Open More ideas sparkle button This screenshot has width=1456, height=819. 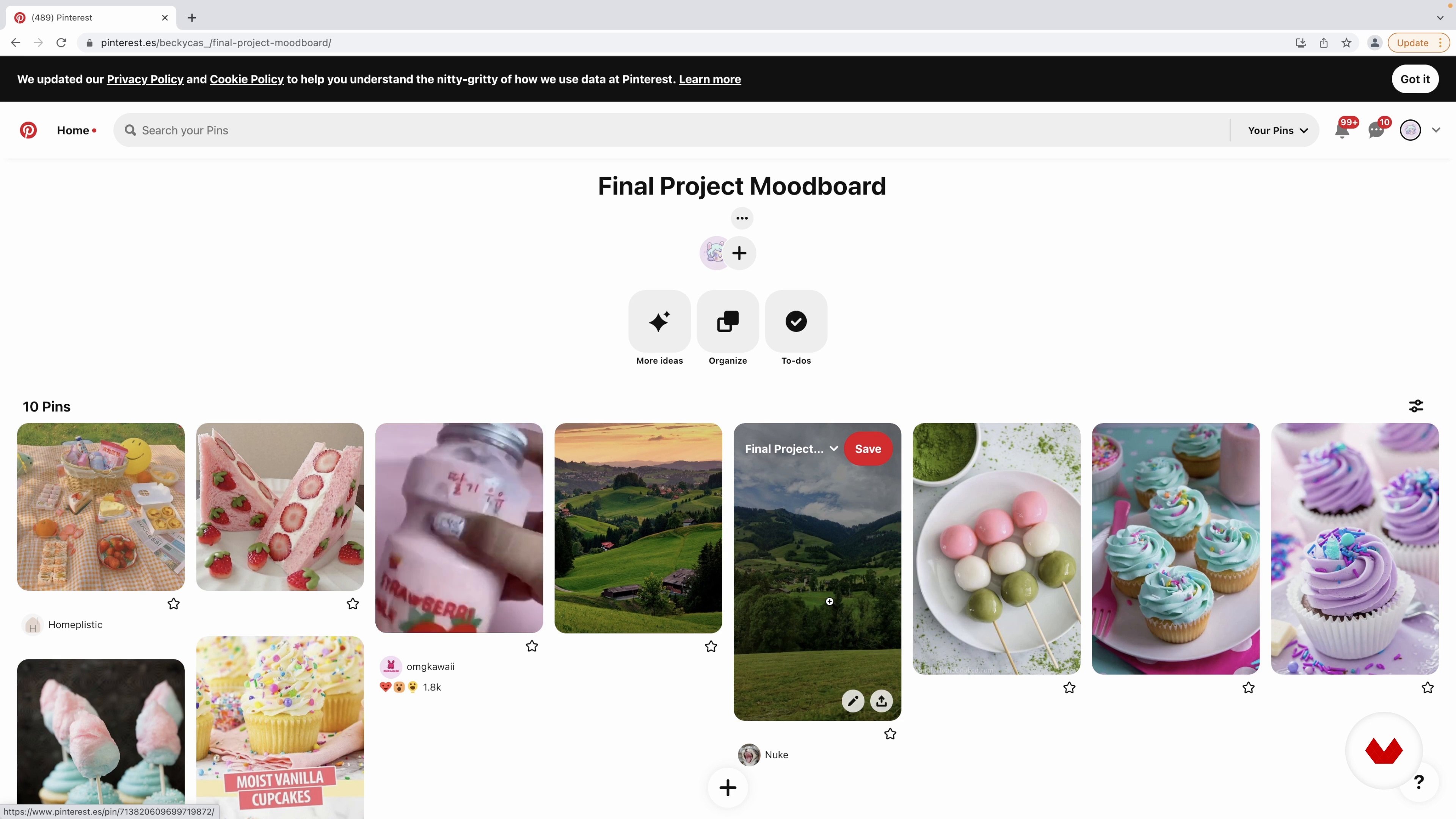660,321
